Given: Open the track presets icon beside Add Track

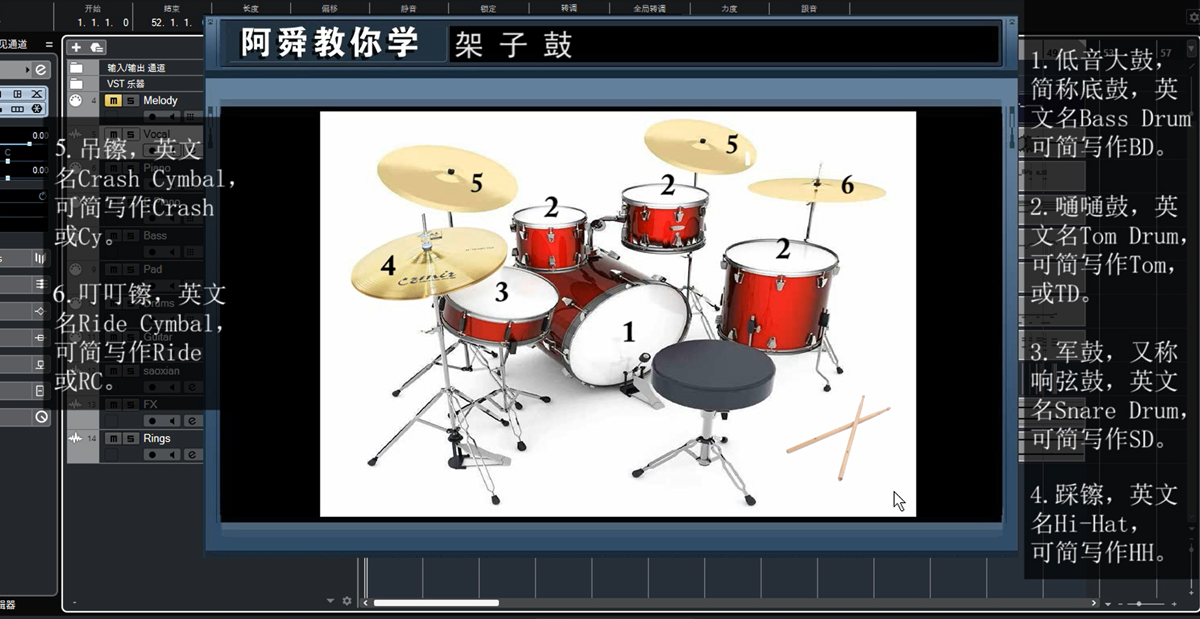Looking at the screenshot, I should point(96,47).
